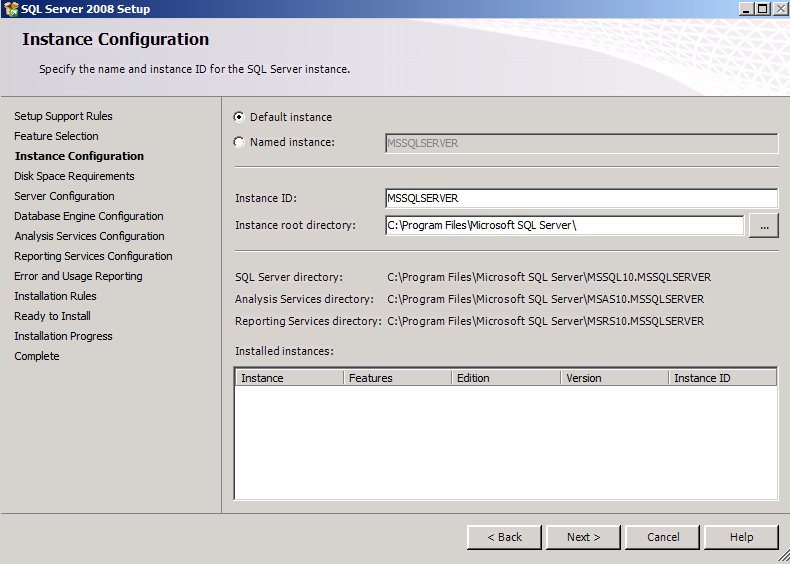
Task: Click the SQL Server directory path text
Action: 549,277
